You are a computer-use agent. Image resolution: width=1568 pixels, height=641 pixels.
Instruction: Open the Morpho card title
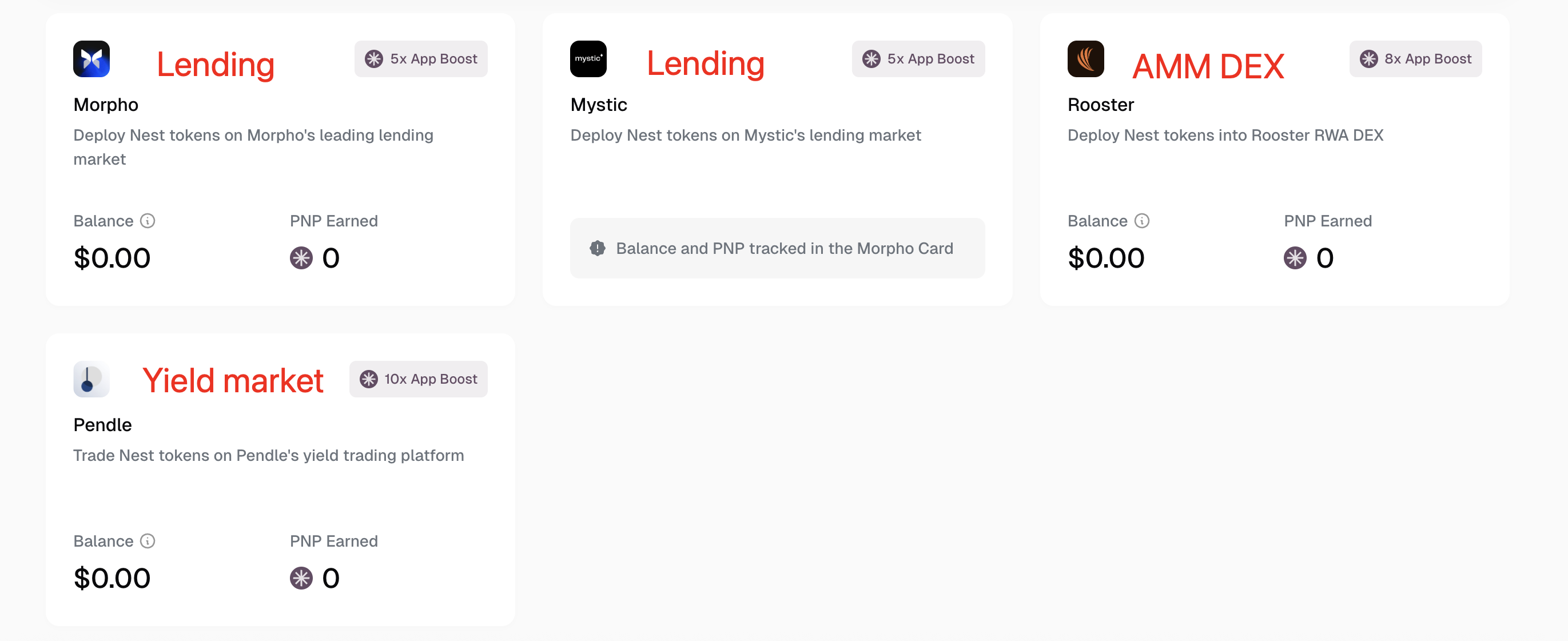pos(106,105)
